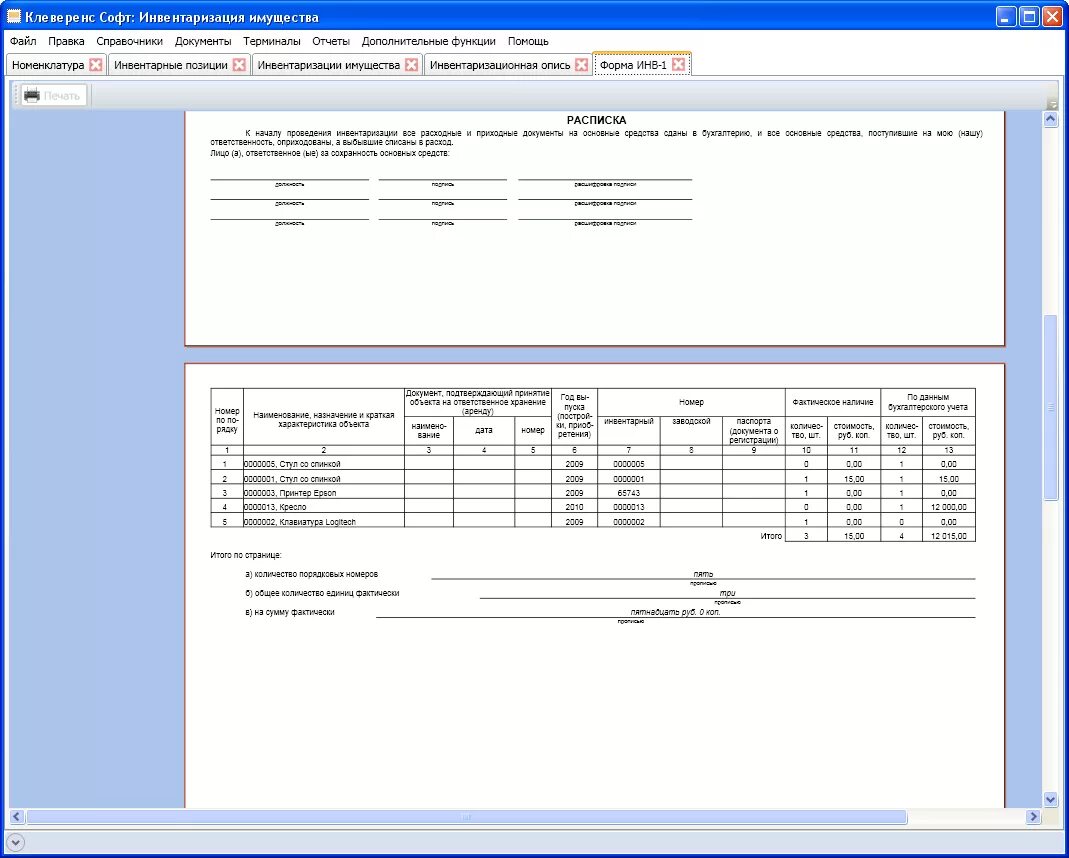Click row '0000001, Стул со спинкой'
Image resolution: width=1069 pixels, height=858 pixels.
click(592, 479)
